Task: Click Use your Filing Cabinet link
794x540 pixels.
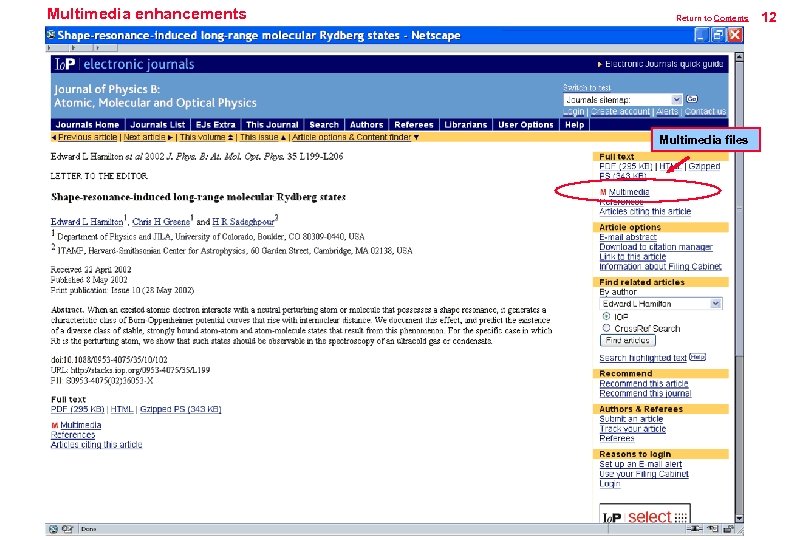Action: point(644,474)
